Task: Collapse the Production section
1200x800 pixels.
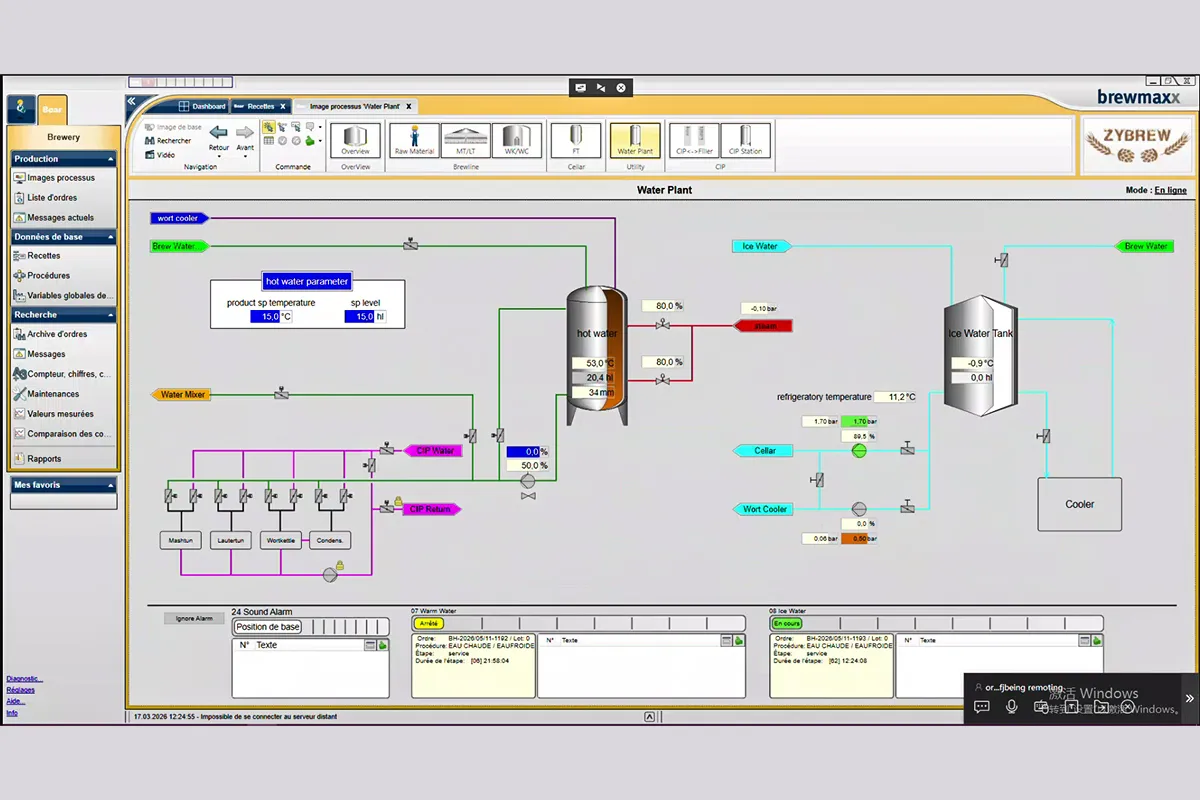Action: click(x=111, y=159)
